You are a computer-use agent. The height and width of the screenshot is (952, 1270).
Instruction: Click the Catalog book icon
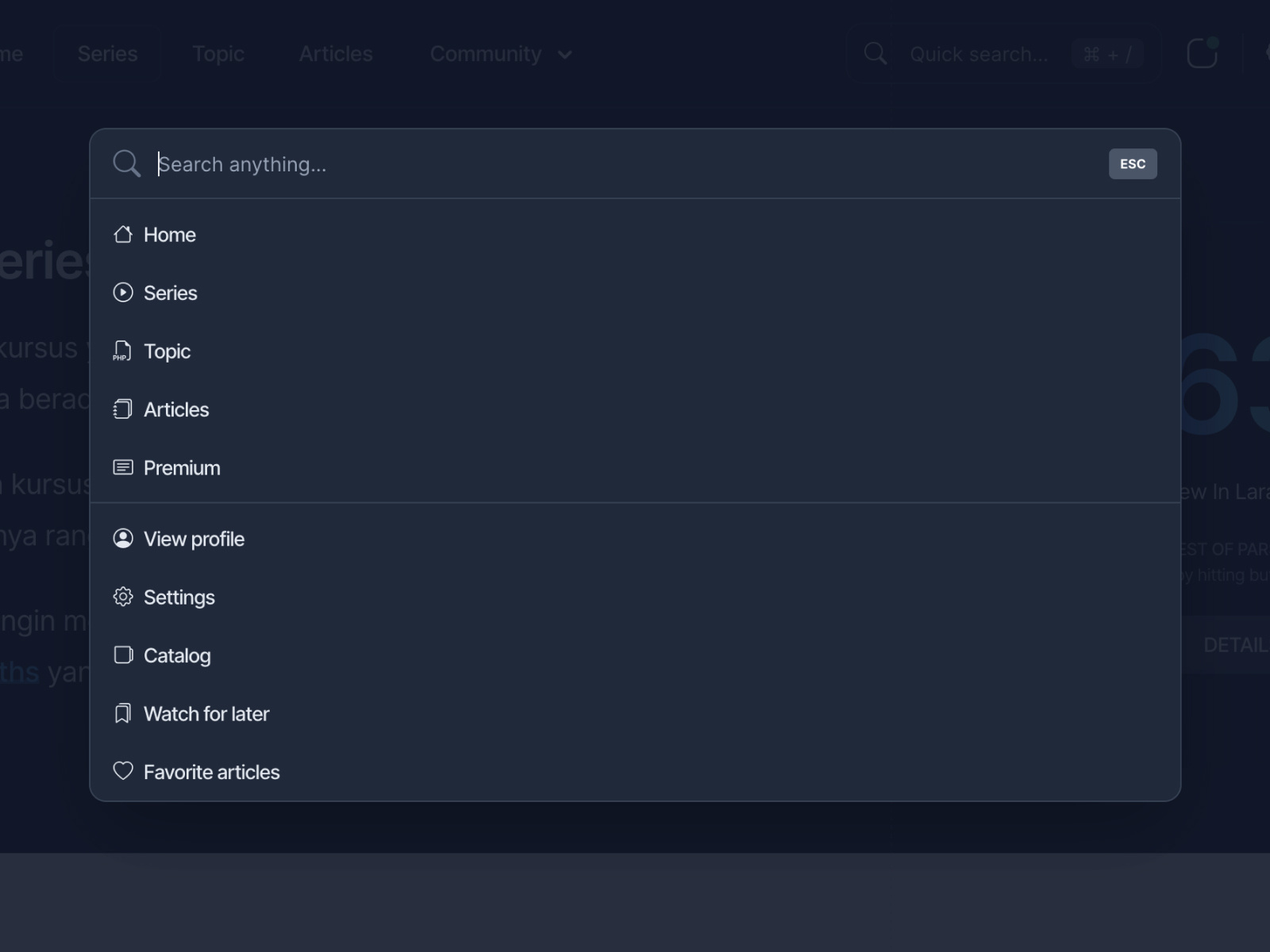(x=124, y=655)
